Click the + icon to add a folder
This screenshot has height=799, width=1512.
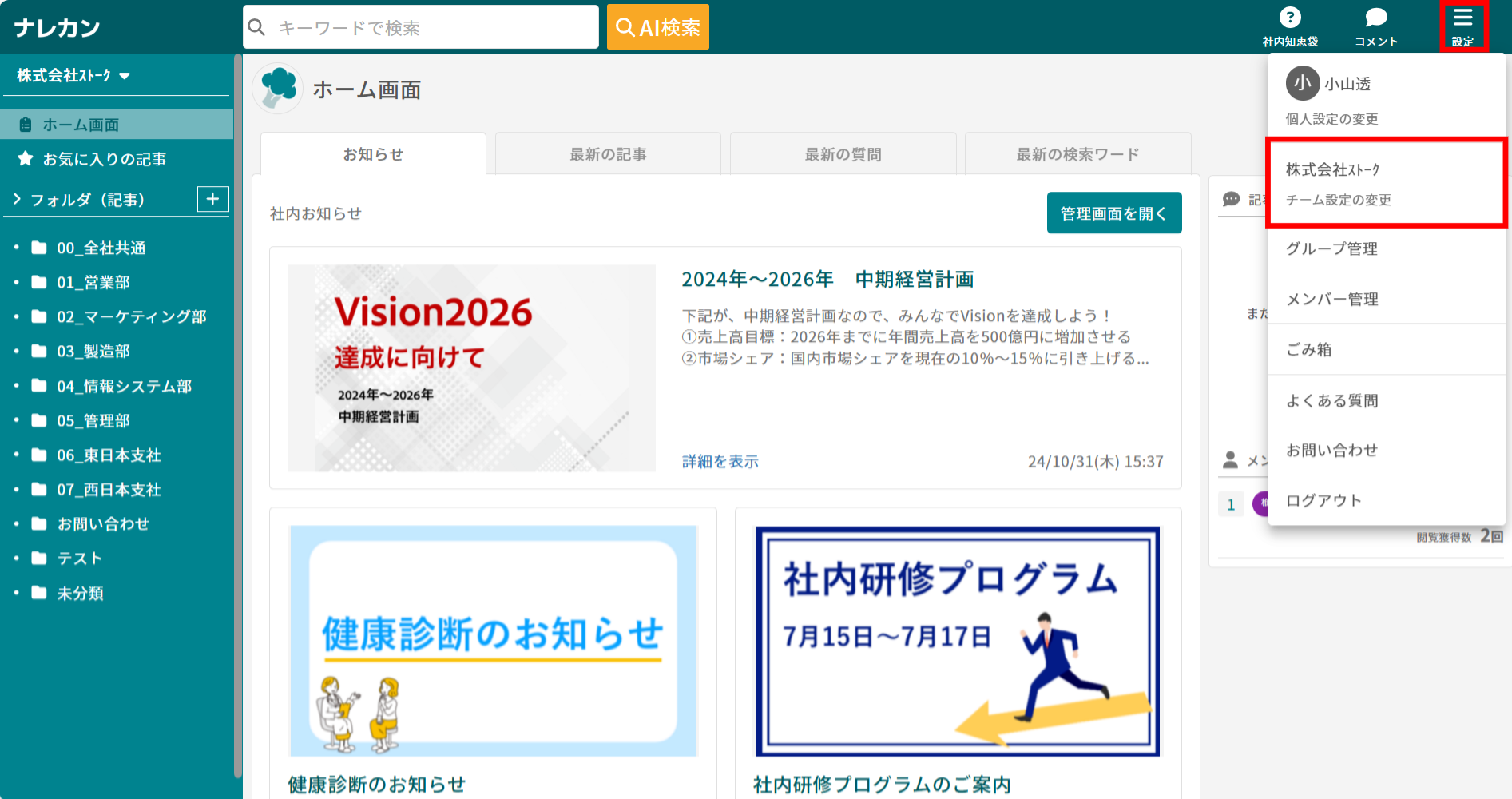tap(212, 199)
